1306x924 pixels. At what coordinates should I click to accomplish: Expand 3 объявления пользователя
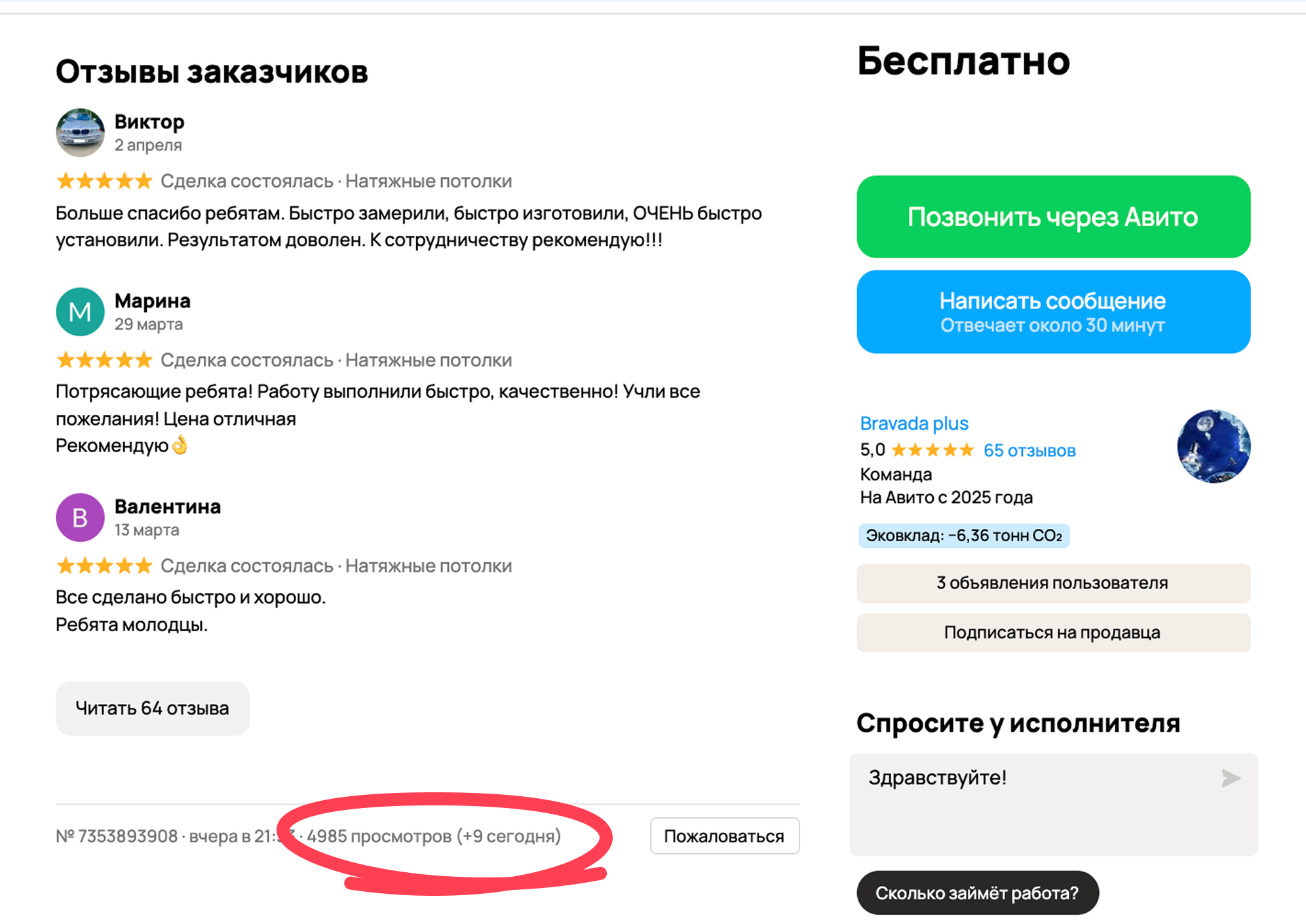click(1052, 583)
